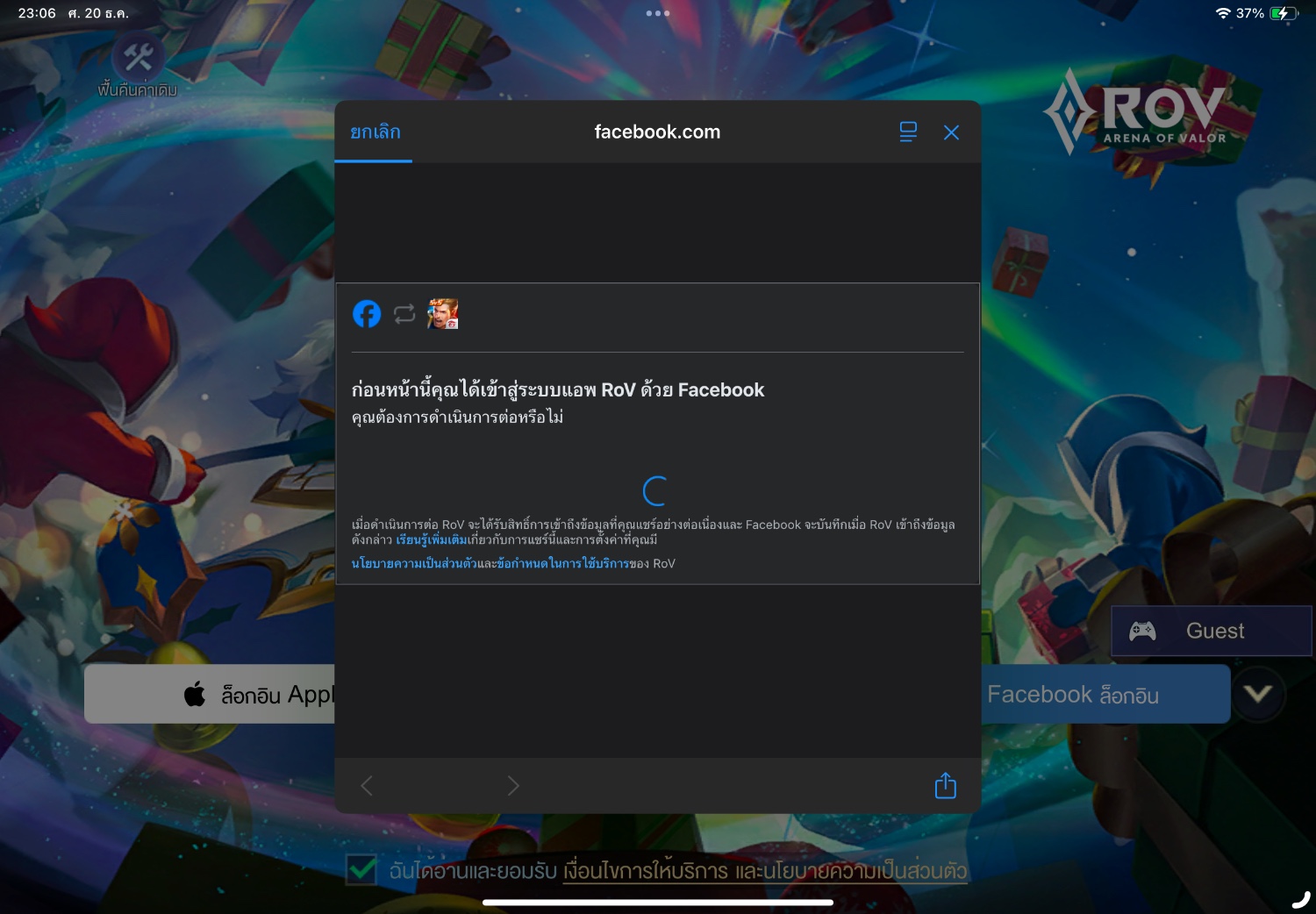Tap the browser back arrow
This screenshot has width=1316, height=914.
click(x=367, y=786)
